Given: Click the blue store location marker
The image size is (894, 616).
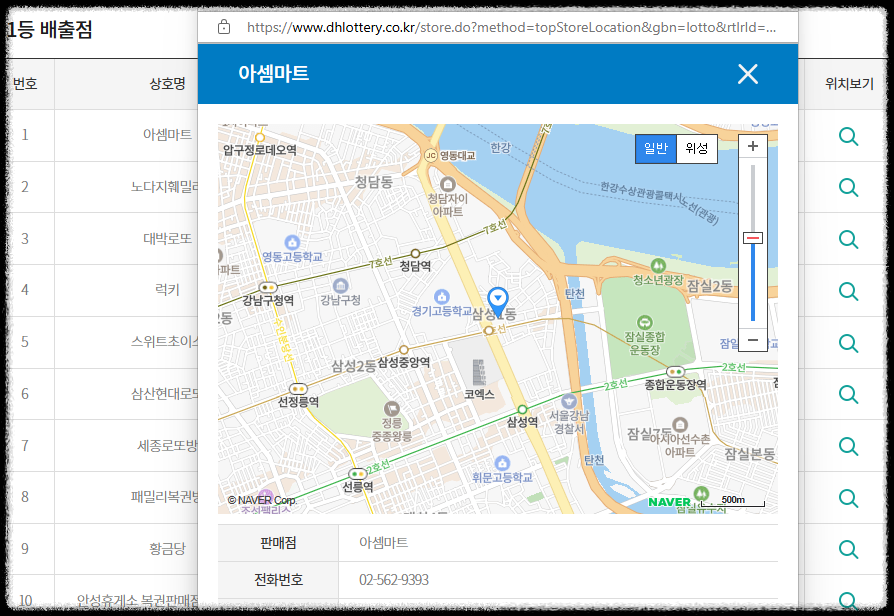Looking at the screenshot, I should tap(498, 302).
